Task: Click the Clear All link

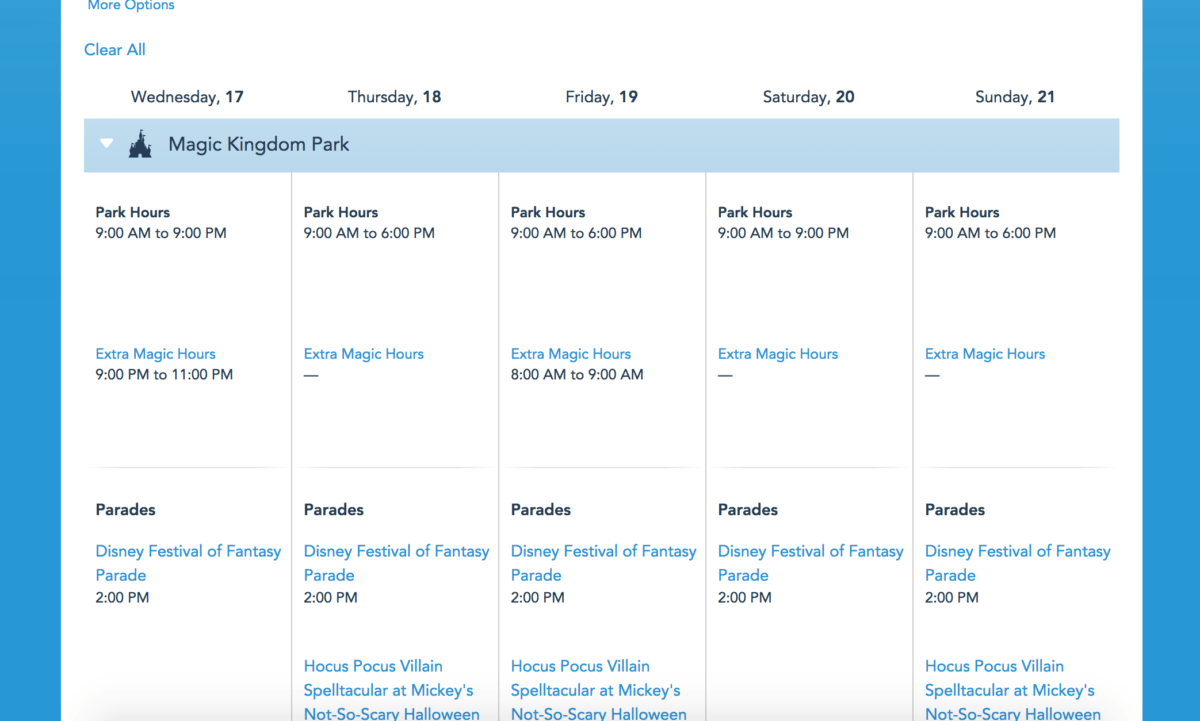Action: (x=115, y=50)
